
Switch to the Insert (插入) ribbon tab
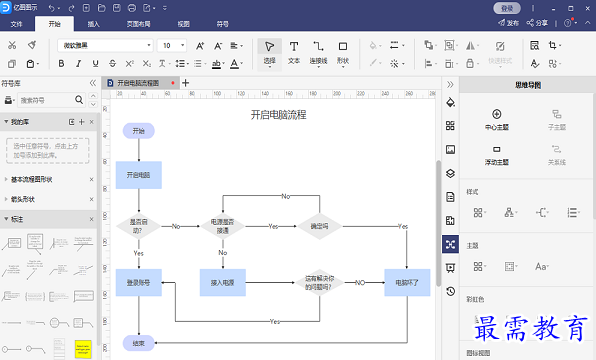94,24
